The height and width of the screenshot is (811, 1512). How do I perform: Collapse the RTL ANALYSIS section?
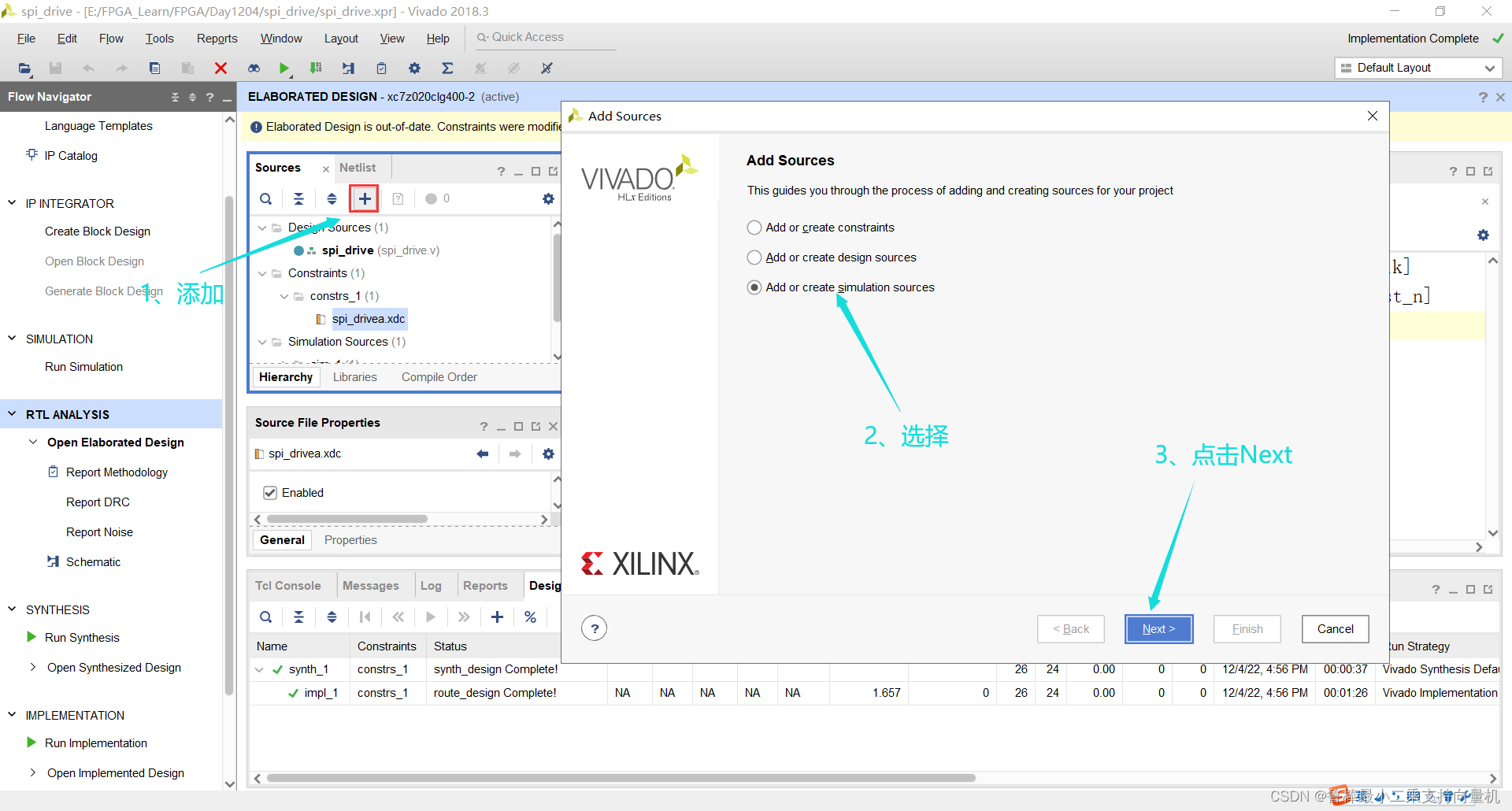pos(12,414)
